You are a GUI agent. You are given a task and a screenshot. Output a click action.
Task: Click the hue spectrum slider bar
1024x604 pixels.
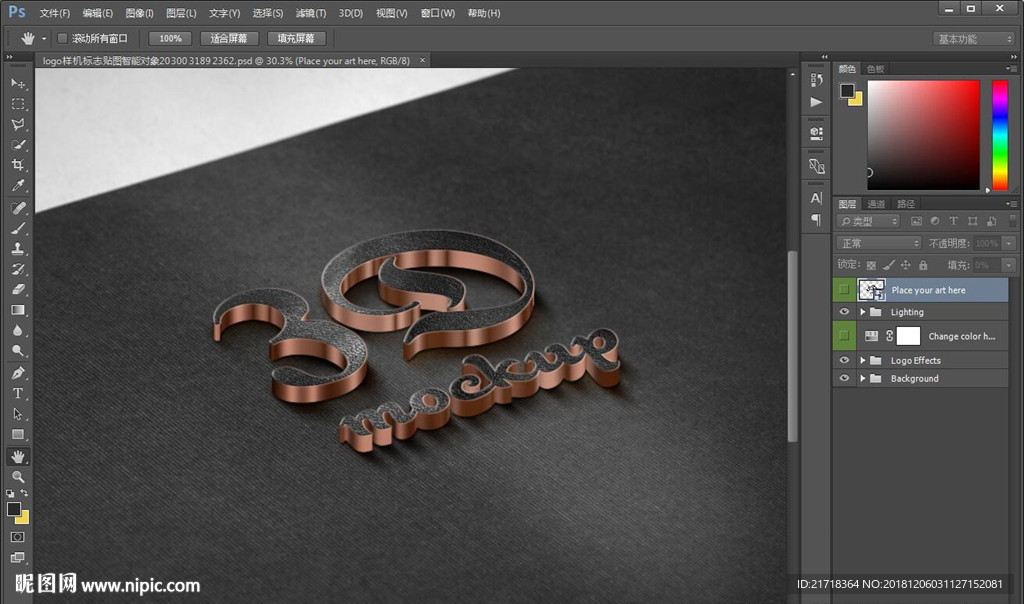tap(999, 134)
